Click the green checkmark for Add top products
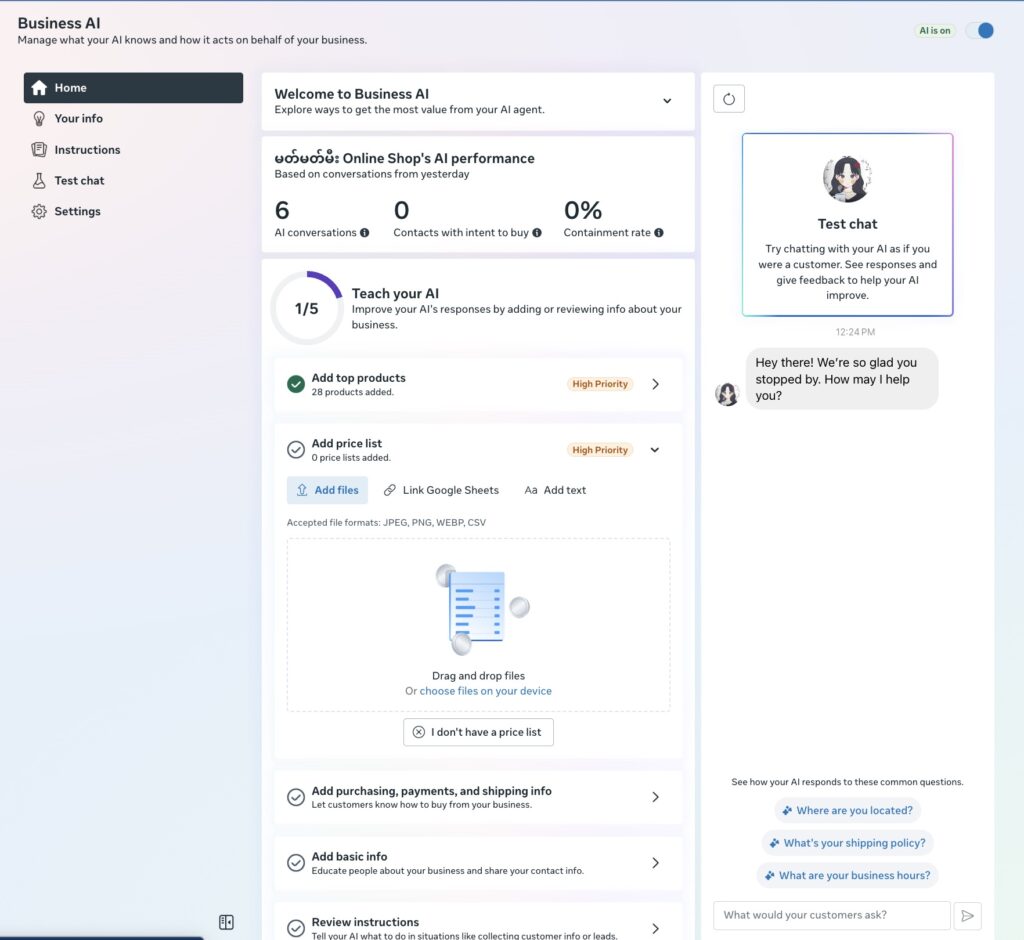Image resolution: width=1024 pixels, height=940 pixels. pos(296,384)
